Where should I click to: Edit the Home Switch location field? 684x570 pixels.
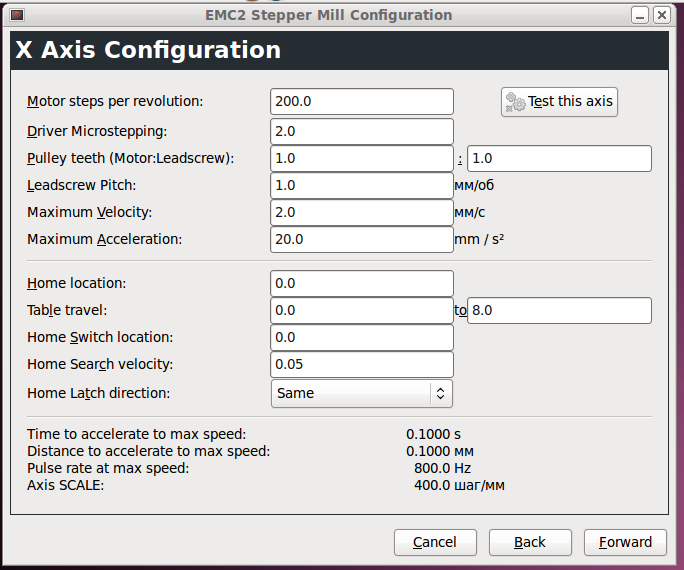[362, 338]
